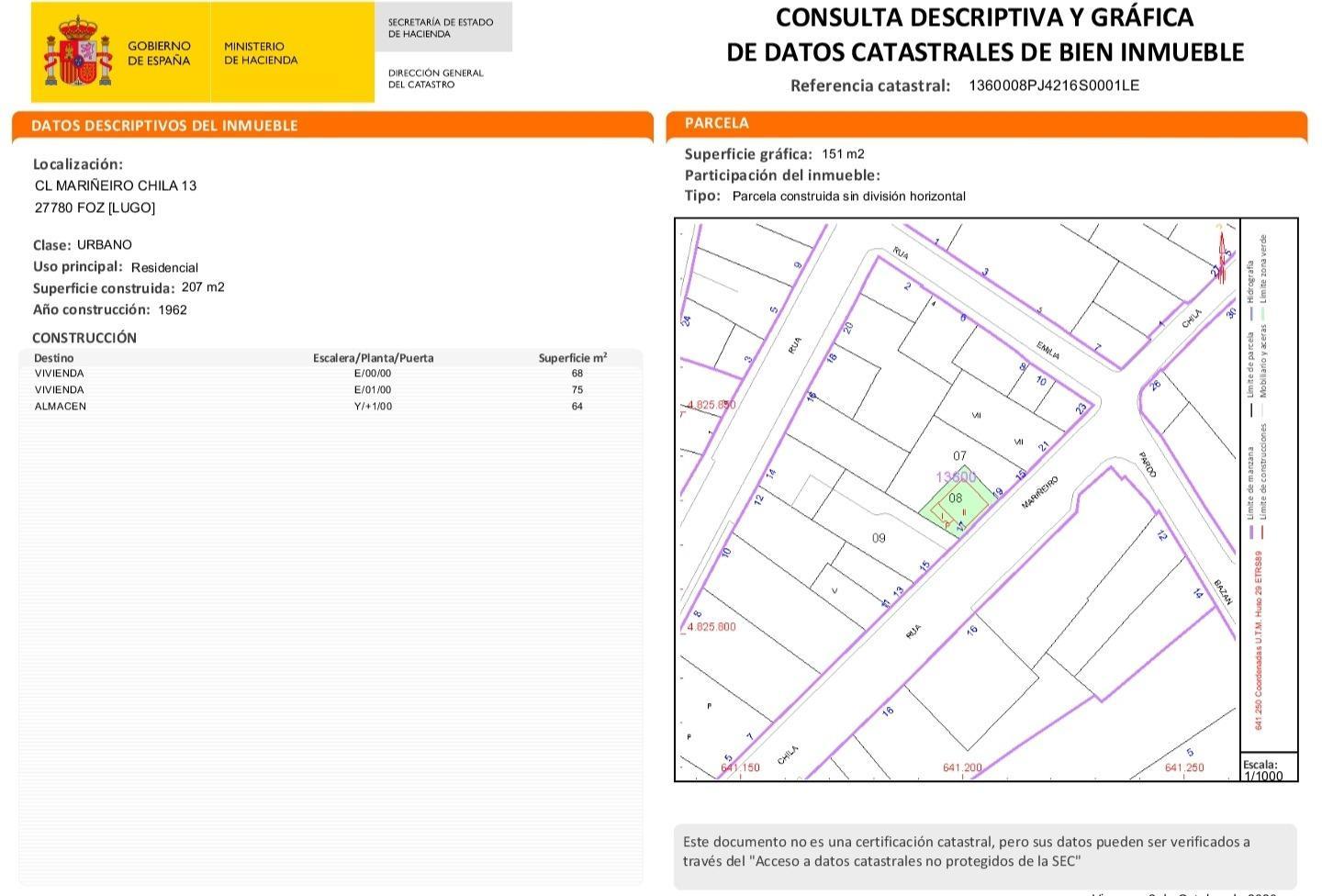This screenshot has height=896, width=1322.
Task: Click the MINISTERIO DE HACIENDA logo text
Action: [261, 53]
